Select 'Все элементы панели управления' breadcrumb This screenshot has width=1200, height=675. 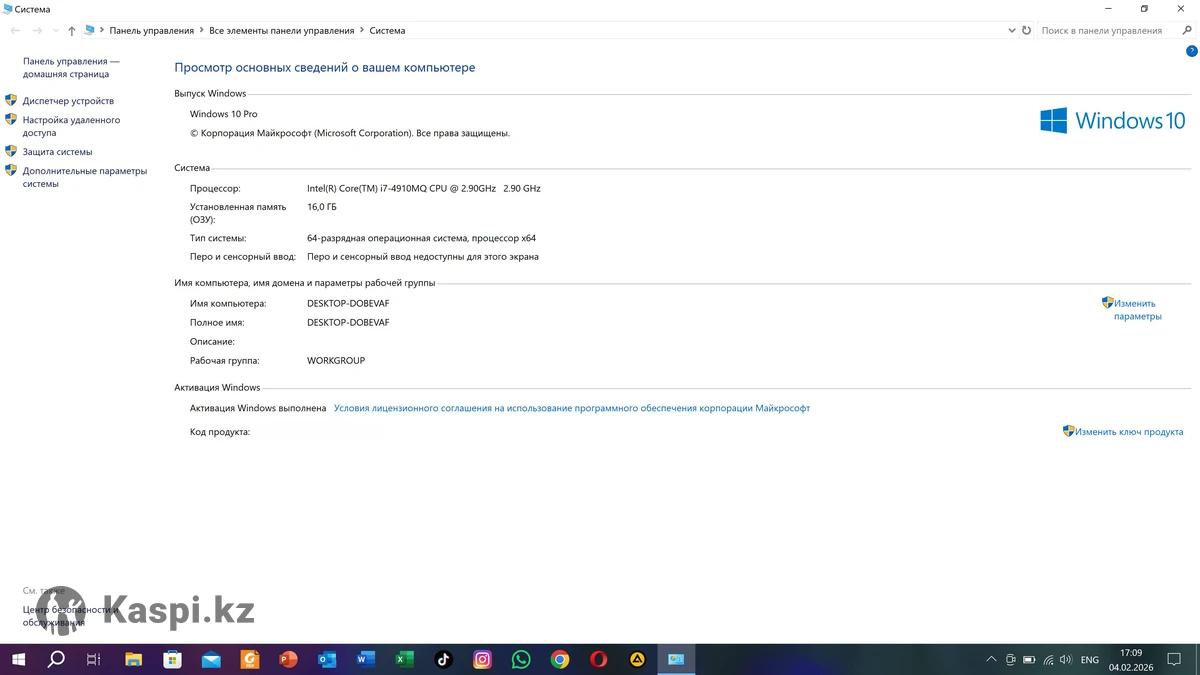click(x=281, y=31)
